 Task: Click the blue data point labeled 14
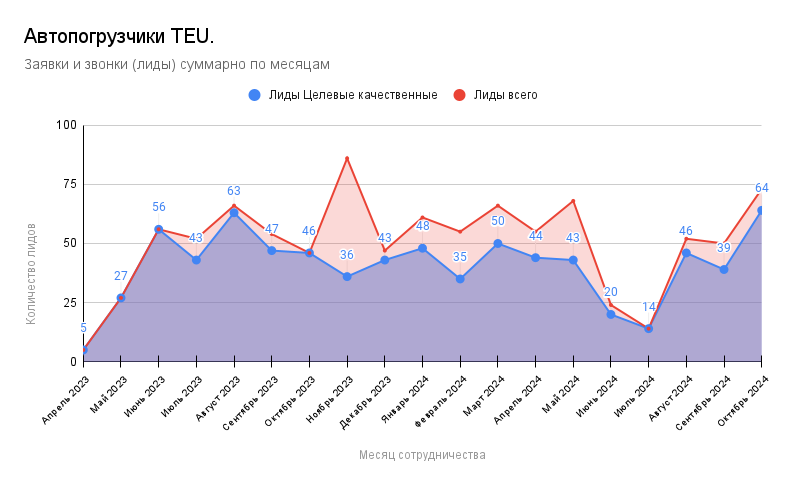[x=648, y=328]
